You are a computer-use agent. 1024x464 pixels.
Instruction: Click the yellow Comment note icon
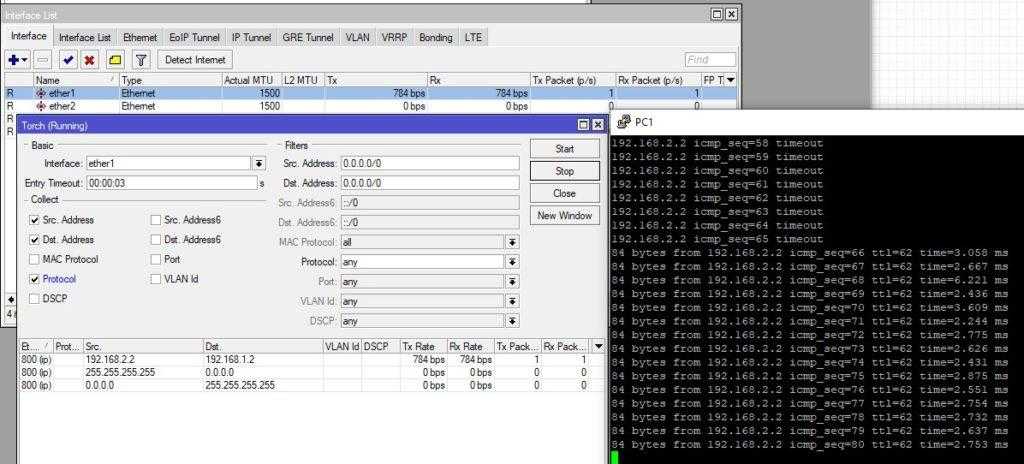pos(115,60)
